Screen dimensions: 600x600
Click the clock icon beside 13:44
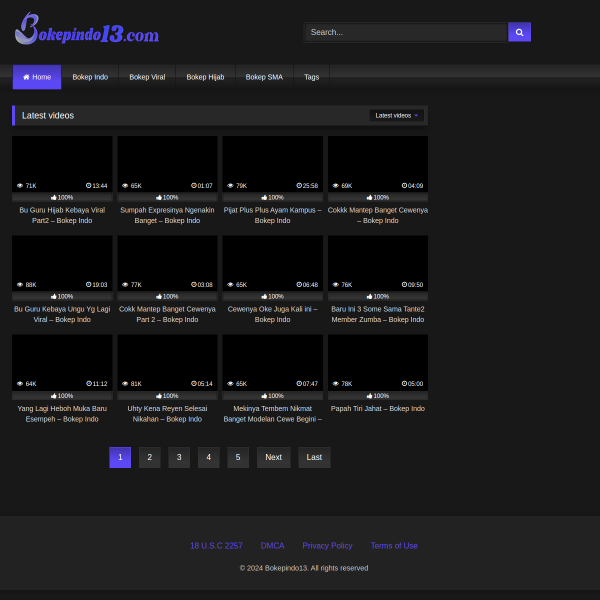[88, 186]
